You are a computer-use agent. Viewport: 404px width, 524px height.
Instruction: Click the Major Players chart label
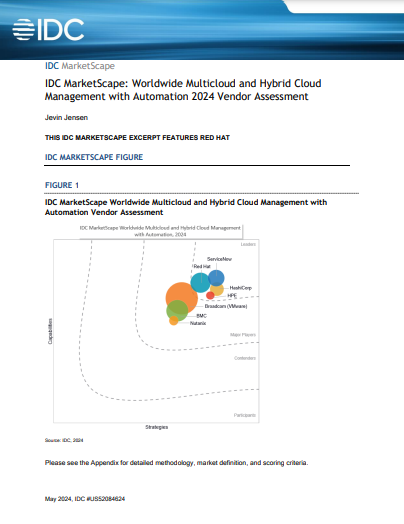243,335
